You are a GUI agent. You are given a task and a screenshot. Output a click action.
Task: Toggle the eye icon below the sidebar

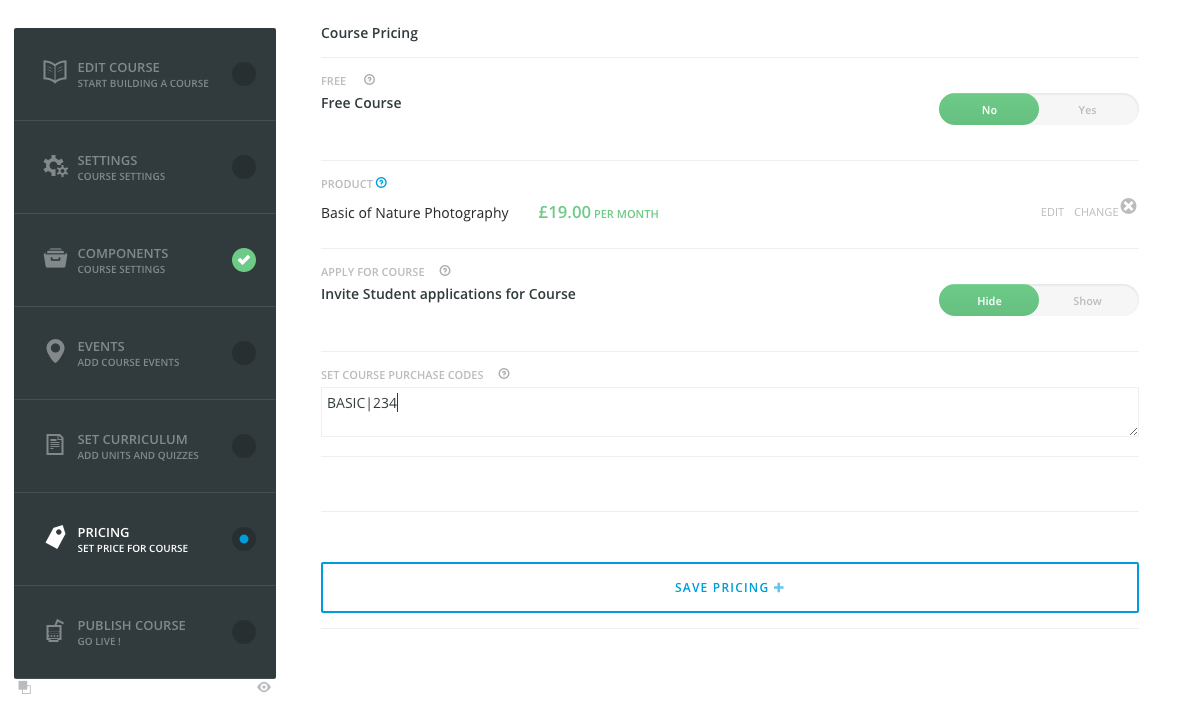264,687
